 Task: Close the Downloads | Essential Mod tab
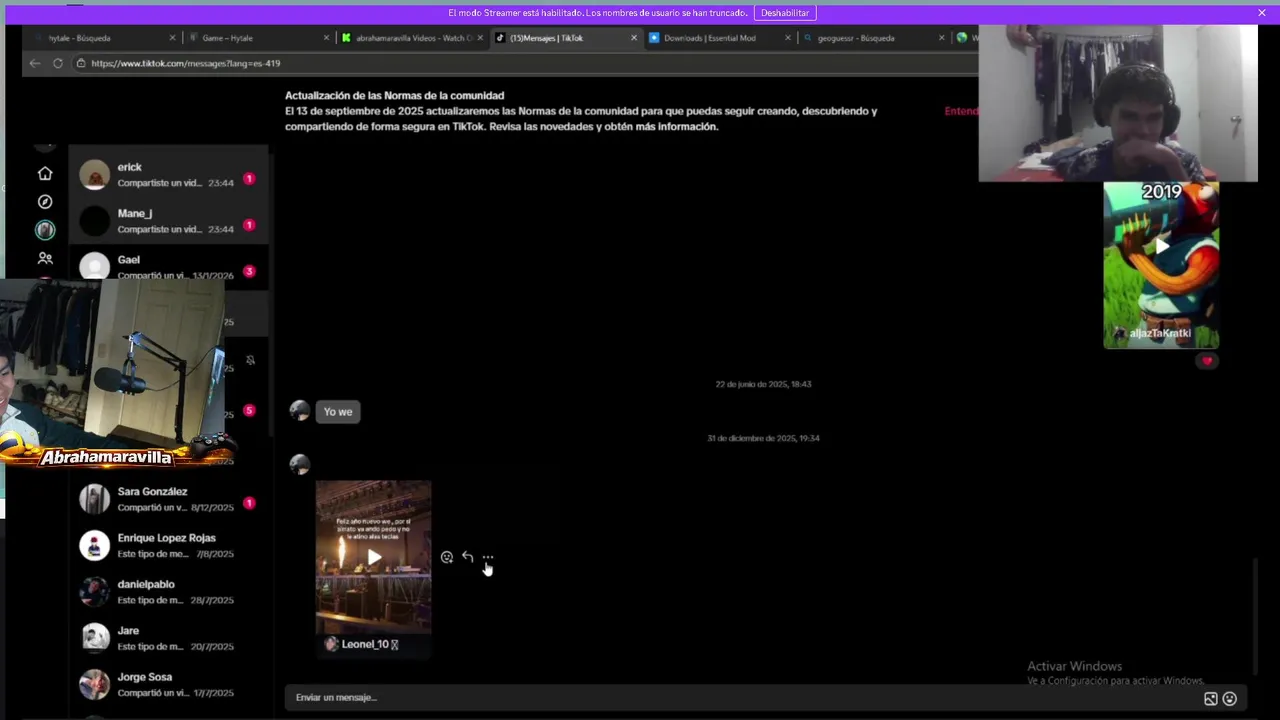787,38
